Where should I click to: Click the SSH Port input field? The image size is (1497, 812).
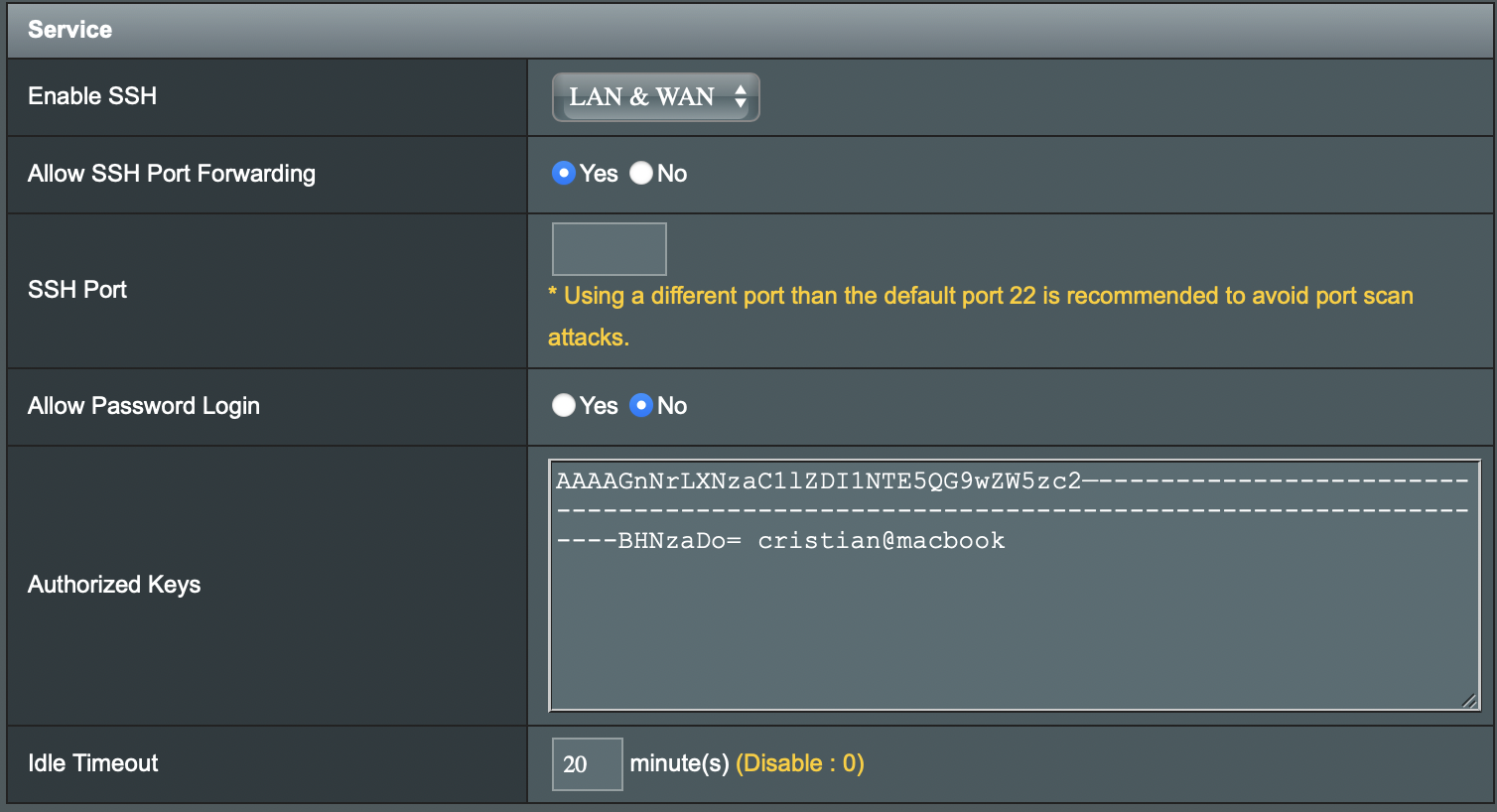point(609,248)
